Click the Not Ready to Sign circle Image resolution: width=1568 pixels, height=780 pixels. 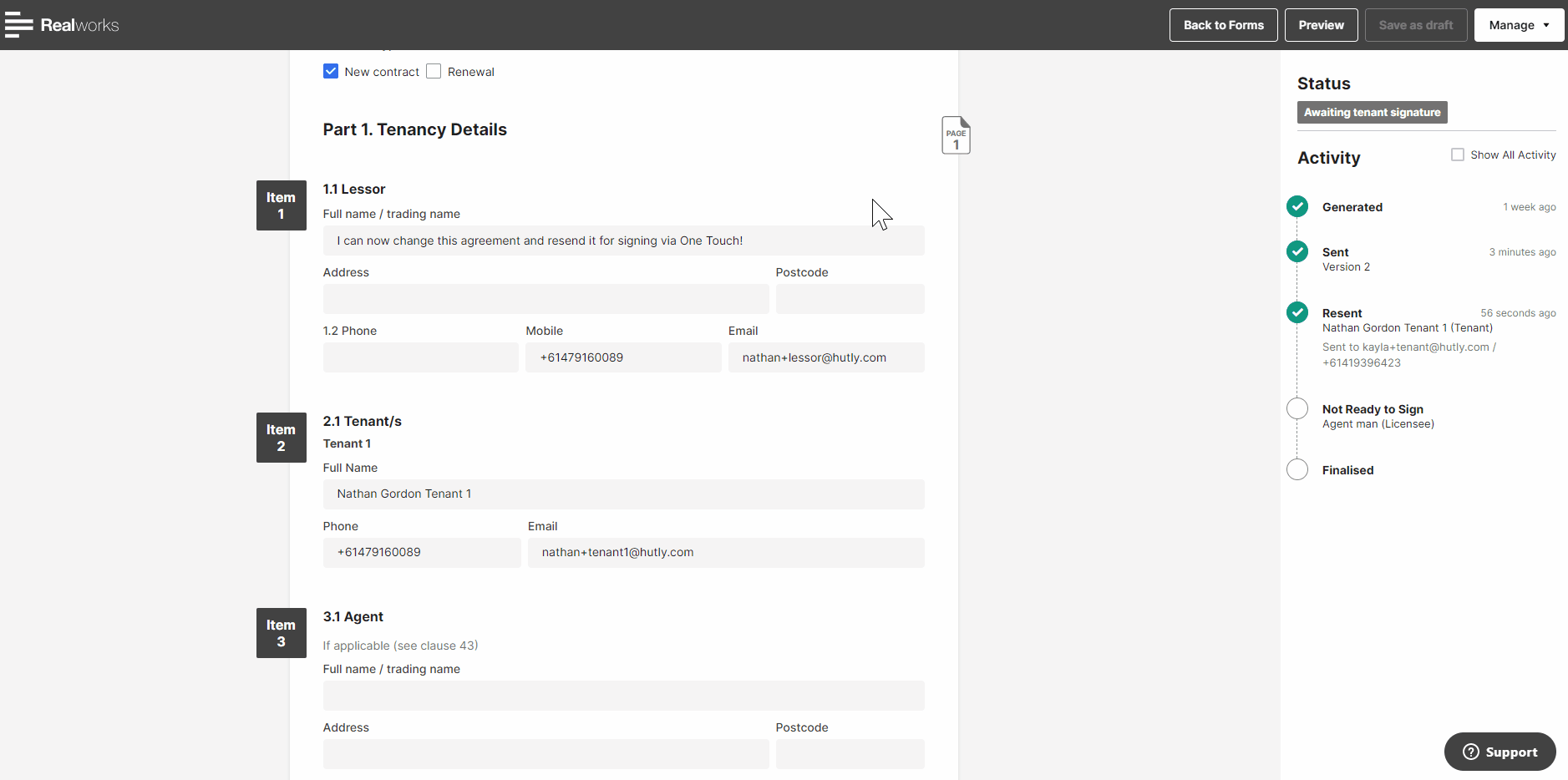(x=1297, y=408)
